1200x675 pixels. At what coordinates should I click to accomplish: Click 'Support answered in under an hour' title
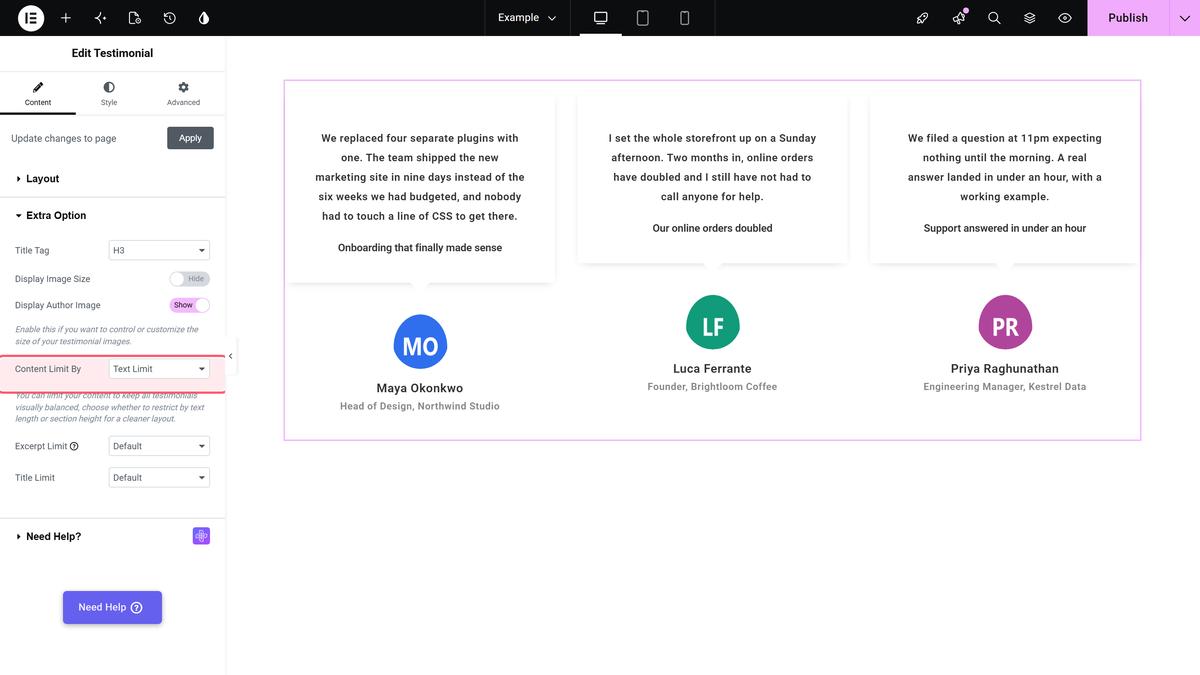pyautogui.click(x=1005, y=228)
